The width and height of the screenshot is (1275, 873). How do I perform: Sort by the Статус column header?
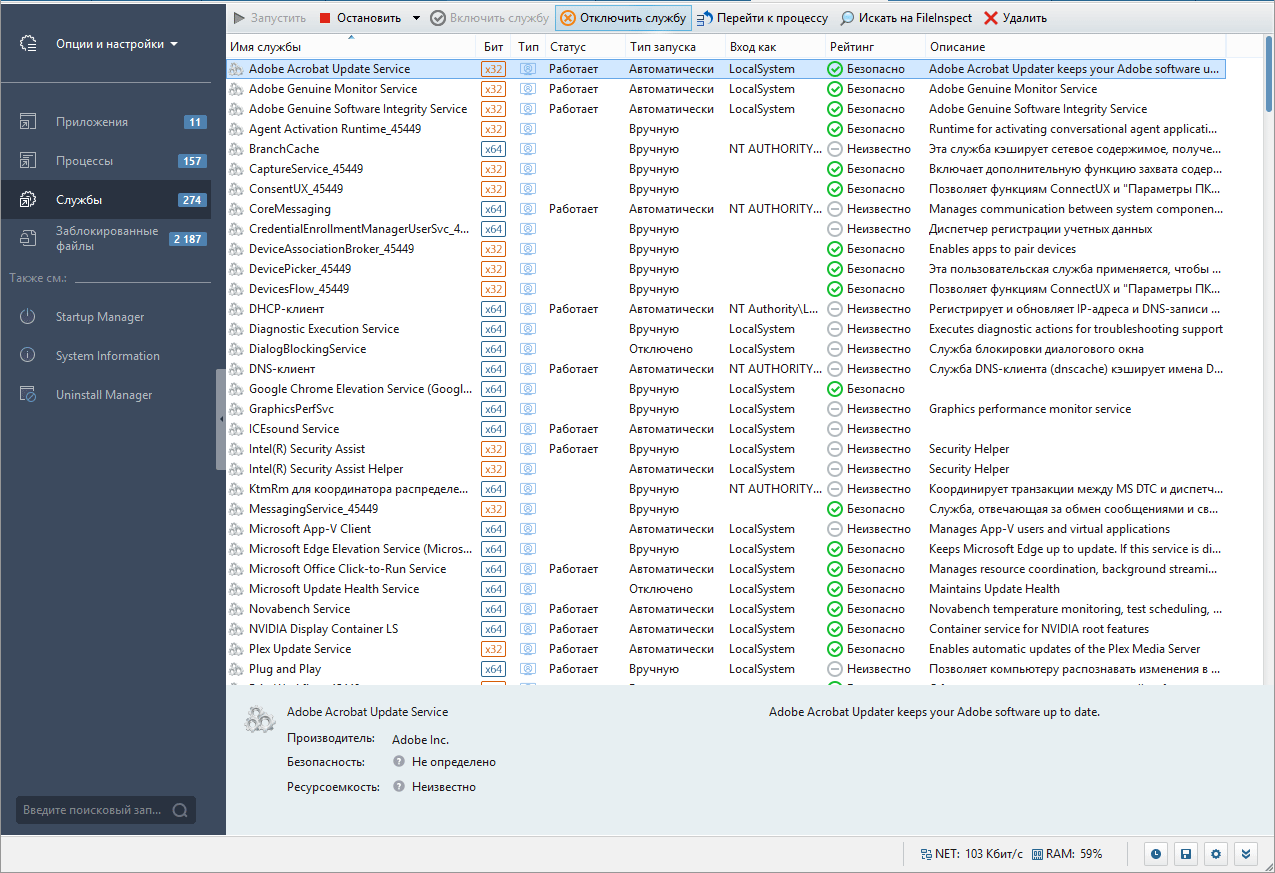(584, 47)
